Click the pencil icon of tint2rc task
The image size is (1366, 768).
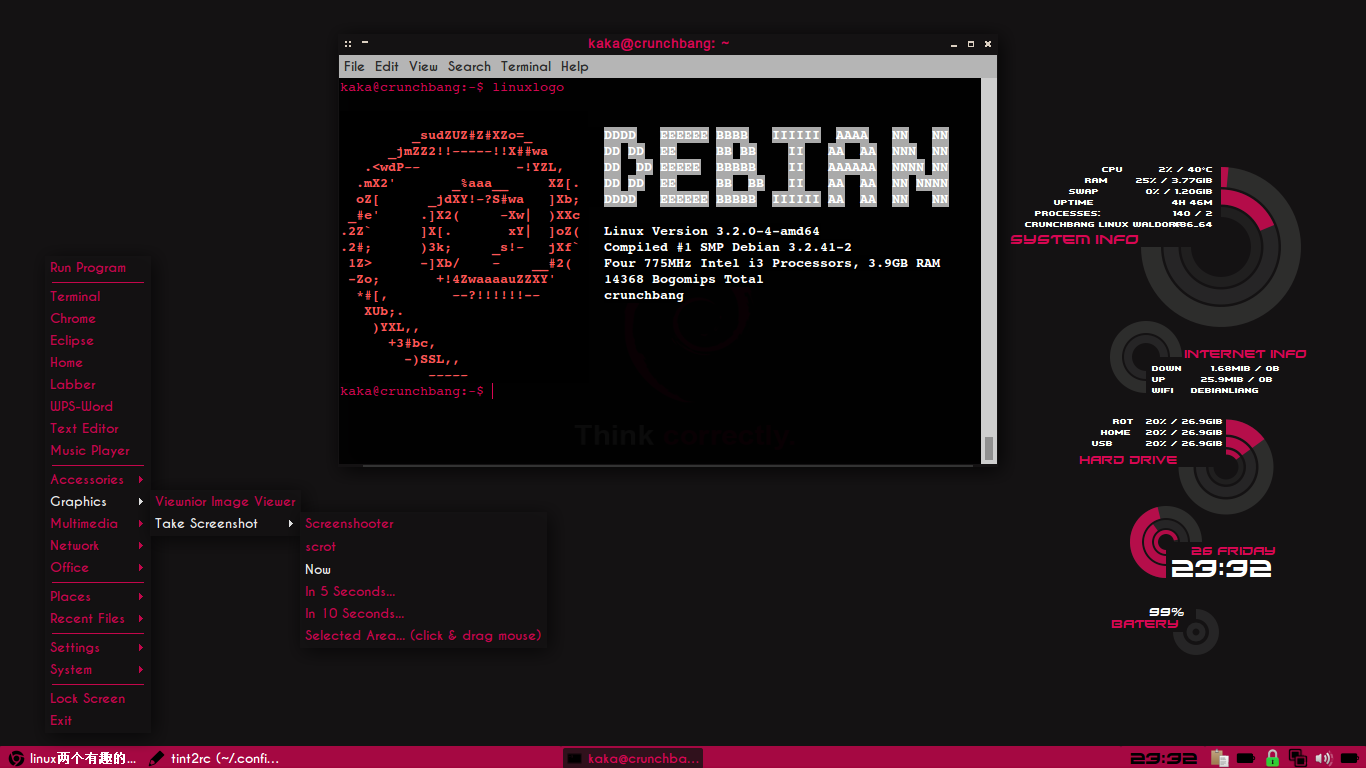[x=157, y=758]
